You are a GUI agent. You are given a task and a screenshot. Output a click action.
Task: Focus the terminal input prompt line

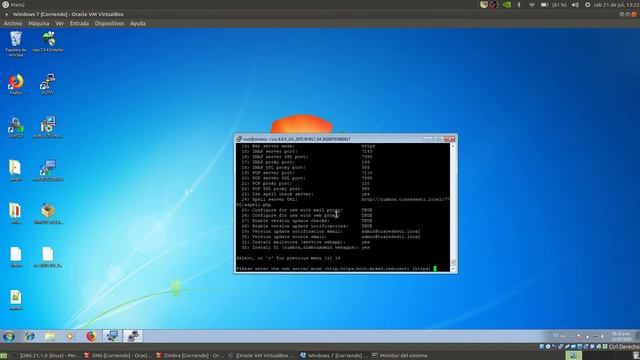click(x=336, y=269)
